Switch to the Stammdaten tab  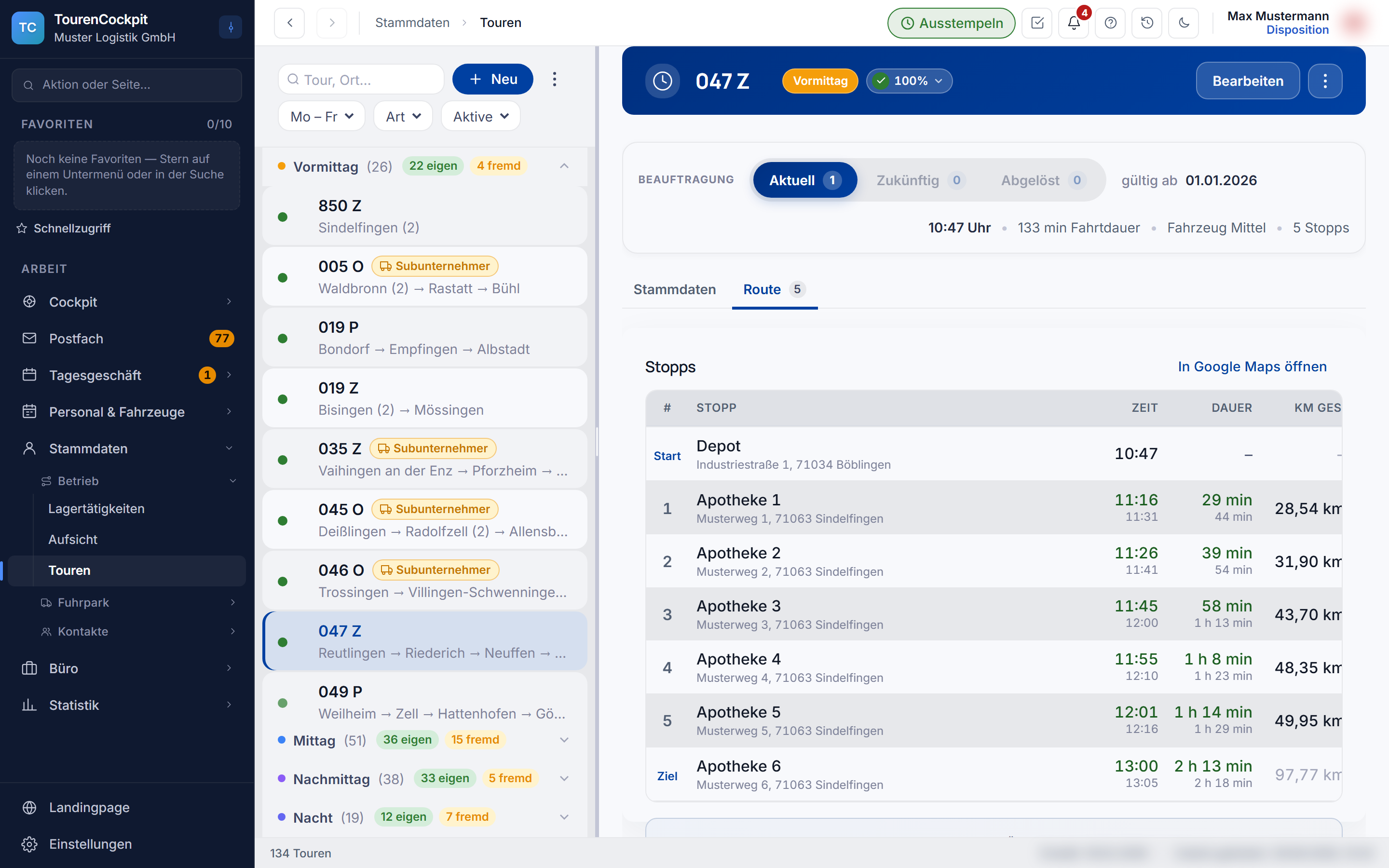click(674, 289)
